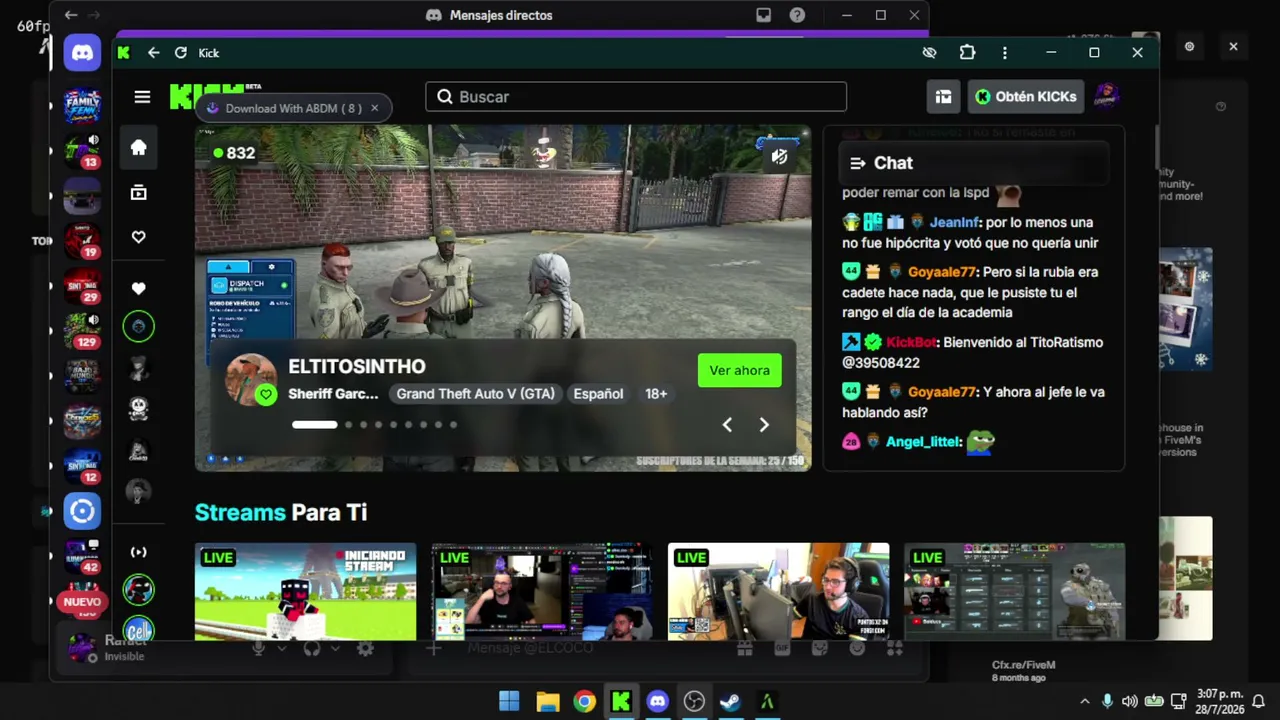Show the next featured stream
This screenshot has height=720, width=1280.
click(x=764, y=425)
